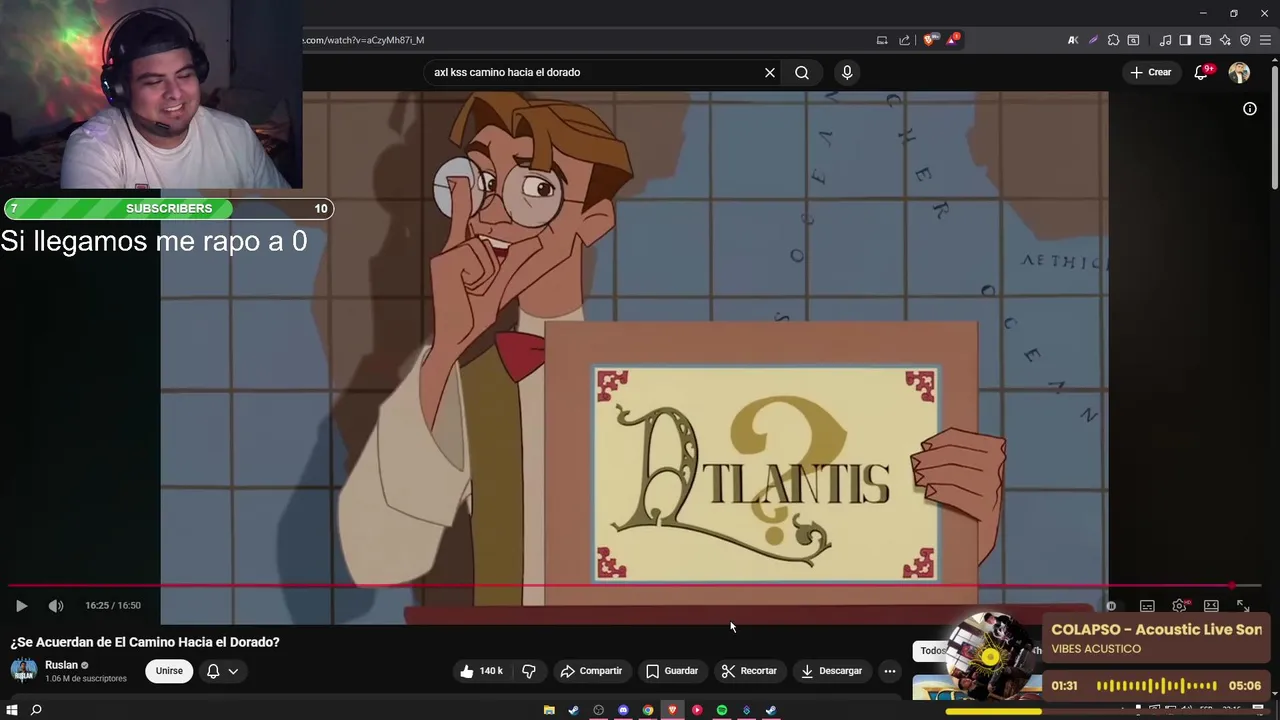The image size is (1280, 720).
Task: Click the purple feather extension icon
Action: point(1093,40)
